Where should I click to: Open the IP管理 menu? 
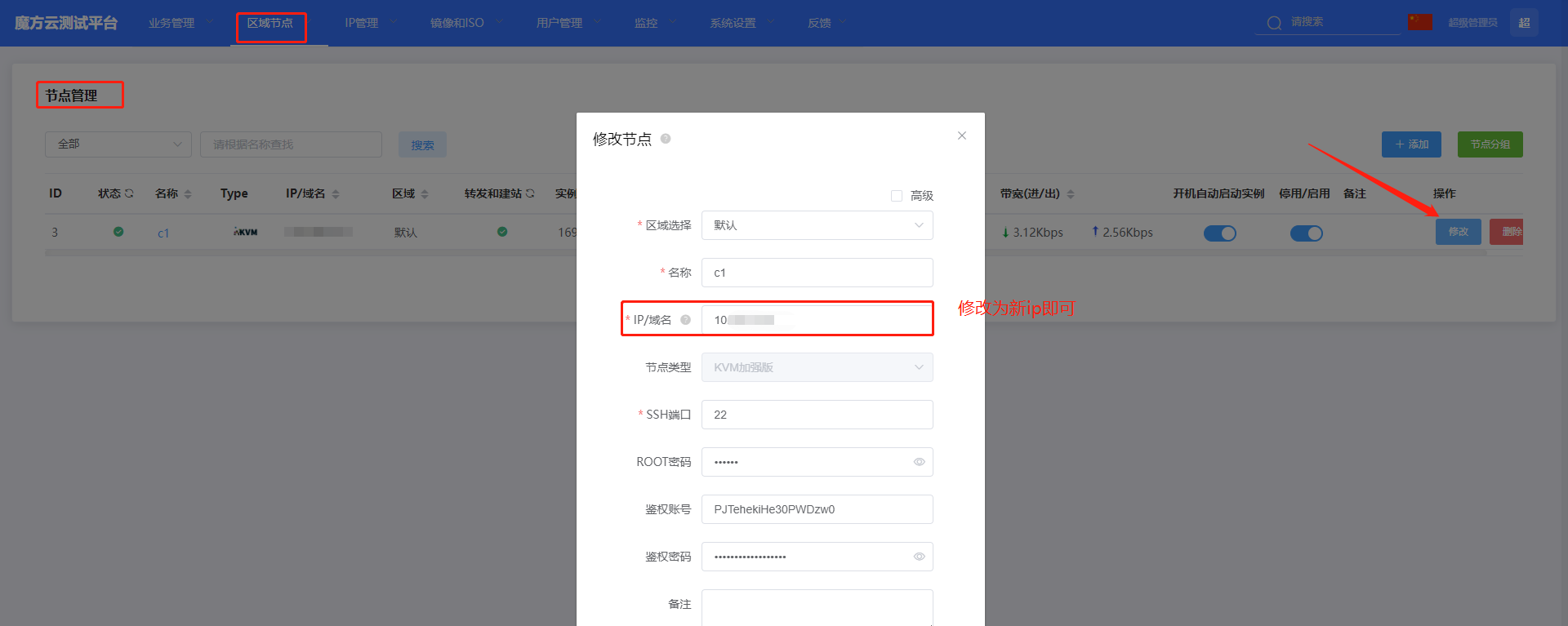pos(362,23)
